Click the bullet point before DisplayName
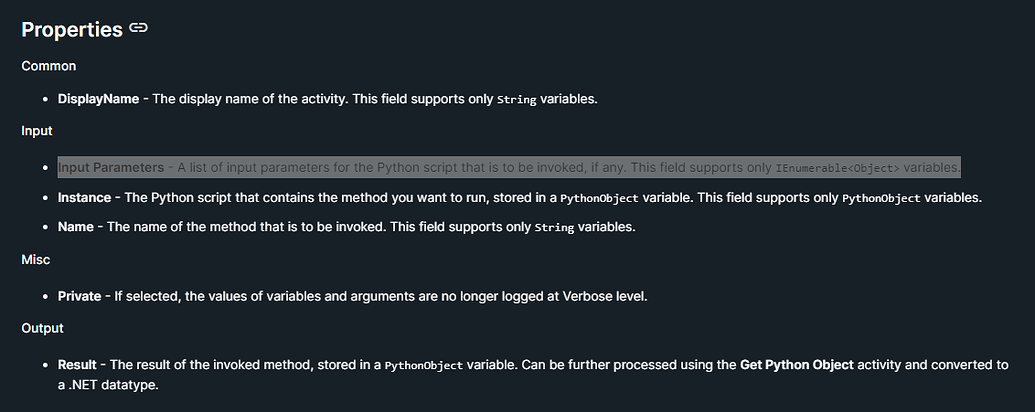The image size is (1035, 412). [x=47, y=100]
